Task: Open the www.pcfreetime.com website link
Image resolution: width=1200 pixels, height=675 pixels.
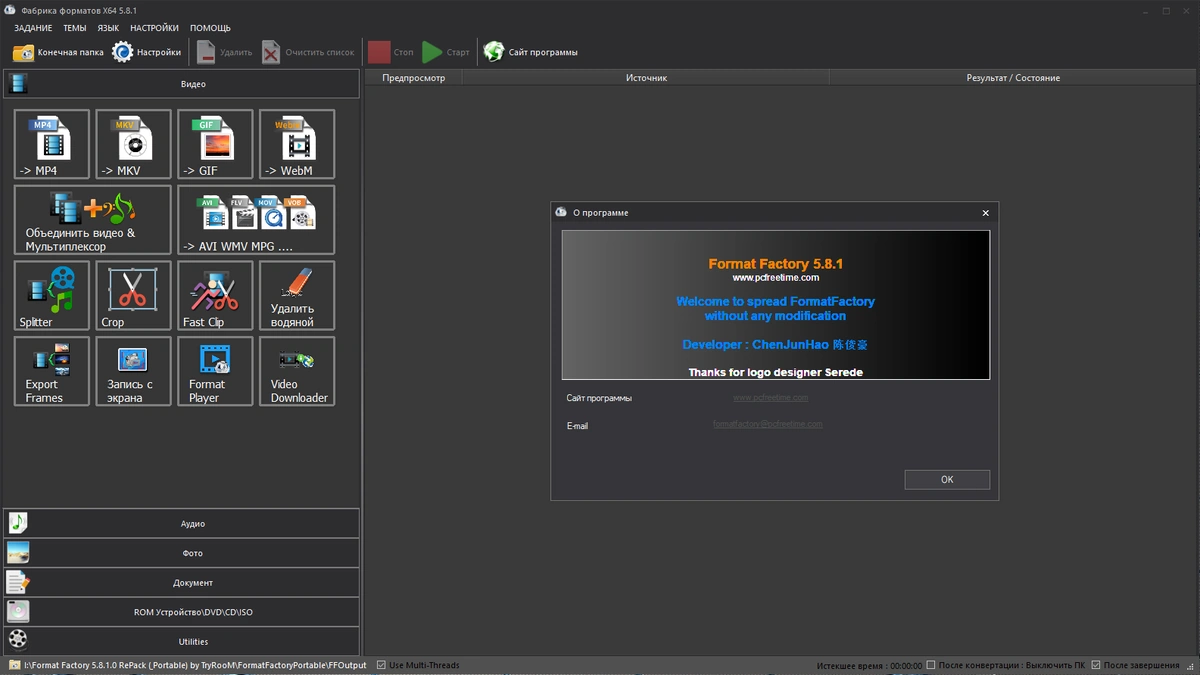Action: click(770, 398)
